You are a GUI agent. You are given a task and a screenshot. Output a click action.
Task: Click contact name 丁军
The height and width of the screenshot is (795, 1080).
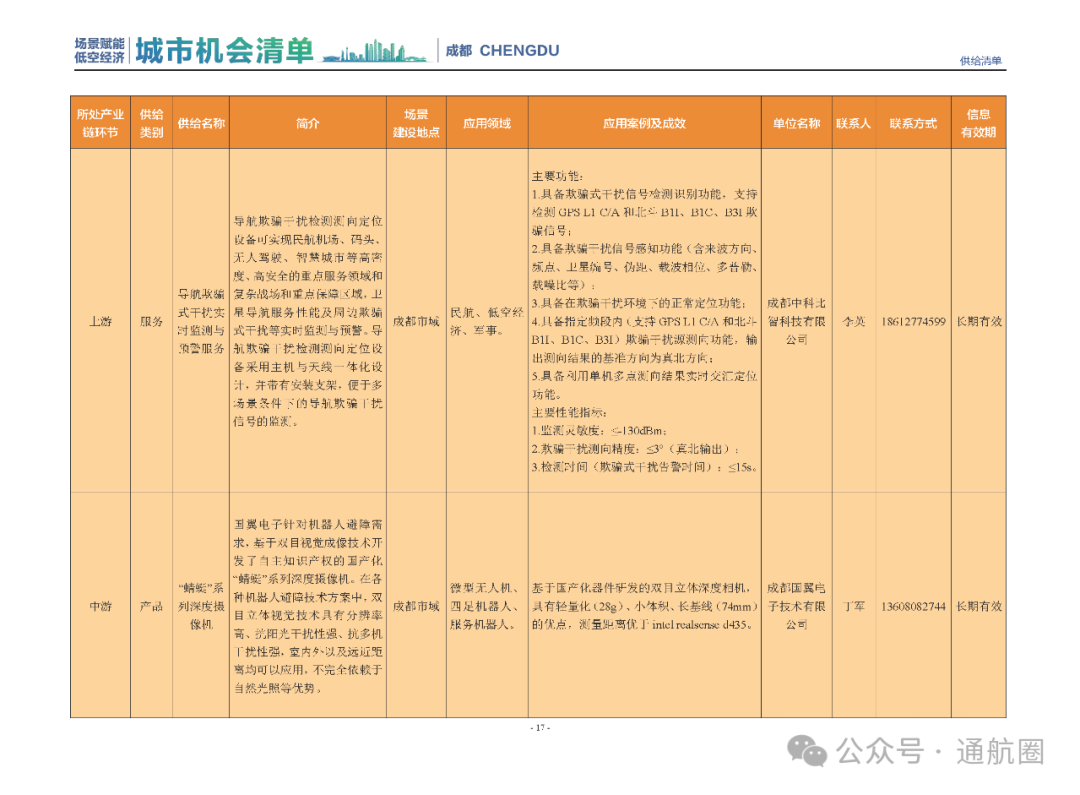click(x=853, y=606)
